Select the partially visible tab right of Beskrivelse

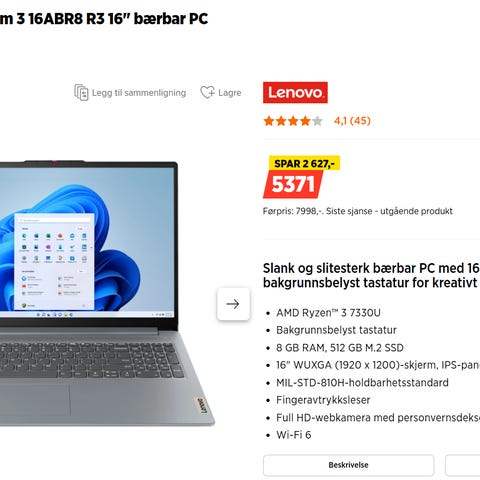click(463, 465)
